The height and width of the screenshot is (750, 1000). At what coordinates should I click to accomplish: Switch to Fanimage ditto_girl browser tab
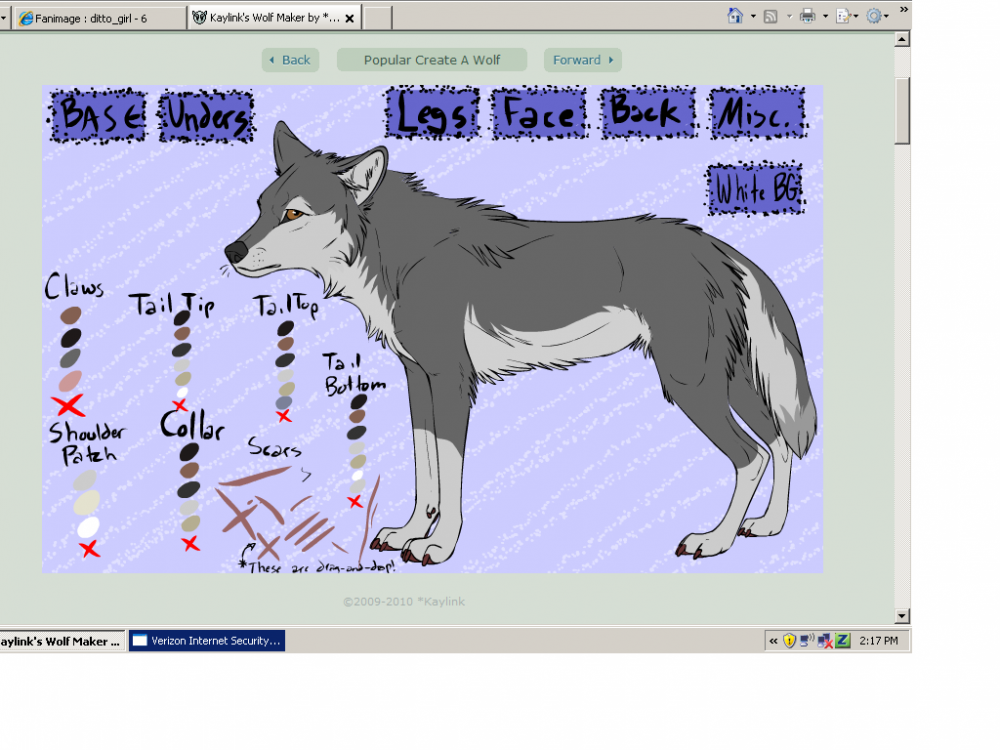coord(99,18)
